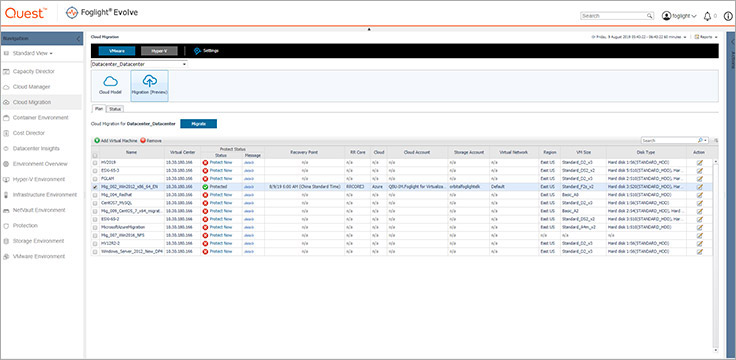Click Protect Now link for FGLAM row
736x360 pixels.
click(221, 178)
